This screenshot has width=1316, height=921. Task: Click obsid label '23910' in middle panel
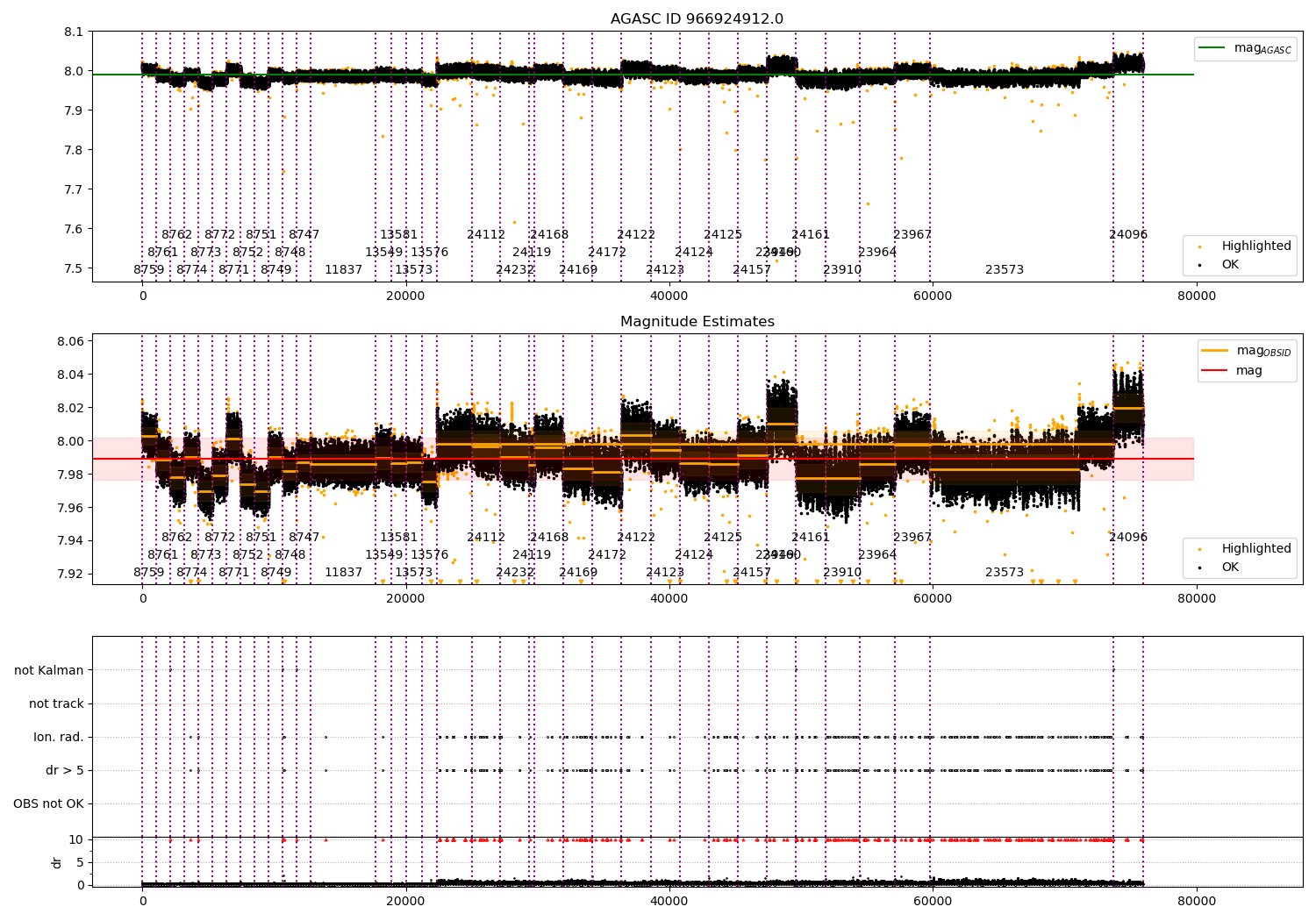[x=842, y=572]
